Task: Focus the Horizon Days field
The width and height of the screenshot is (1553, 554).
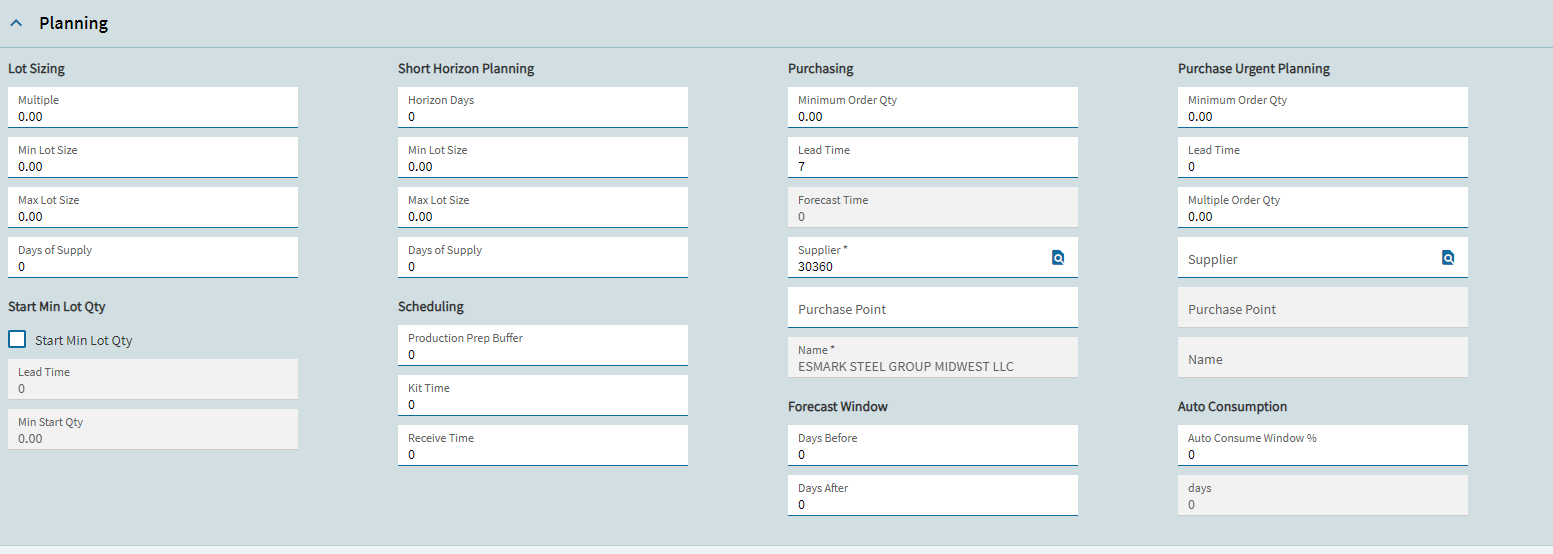Action: (543, 107)
